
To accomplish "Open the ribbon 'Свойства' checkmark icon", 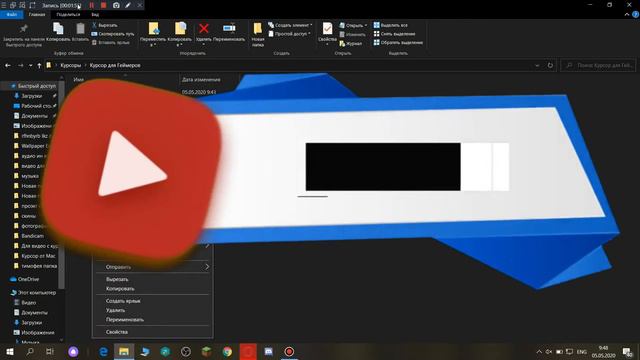I will (x=327, y=29).
